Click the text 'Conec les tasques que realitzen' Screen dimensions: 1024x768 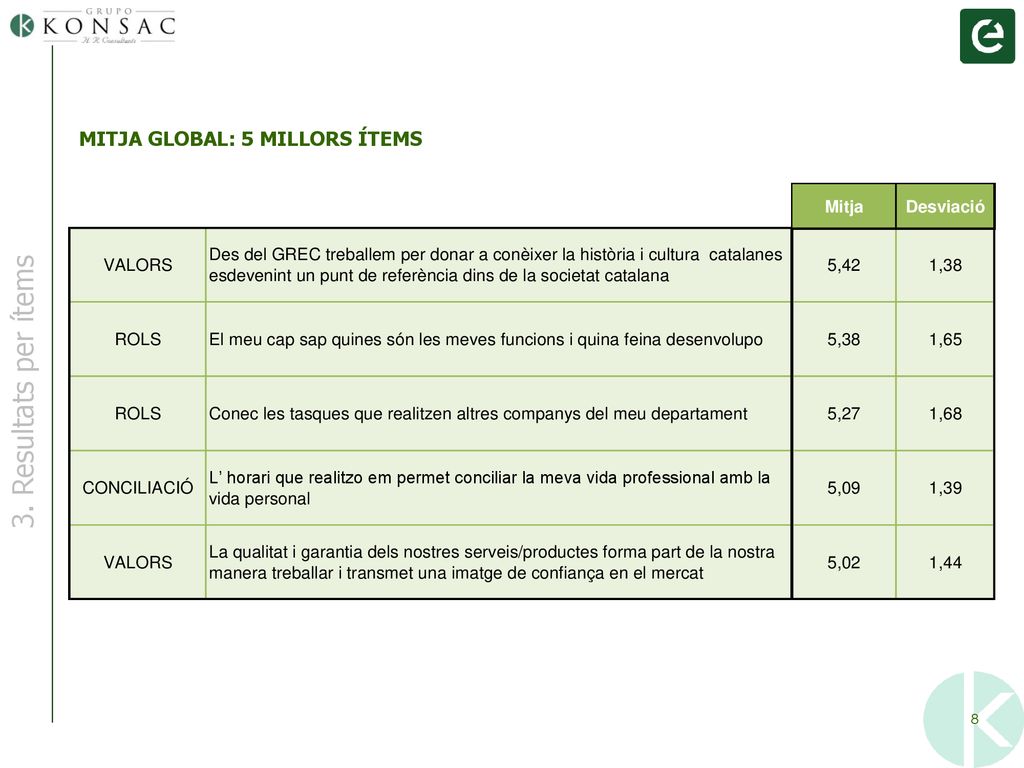click(x=328, y=414)
